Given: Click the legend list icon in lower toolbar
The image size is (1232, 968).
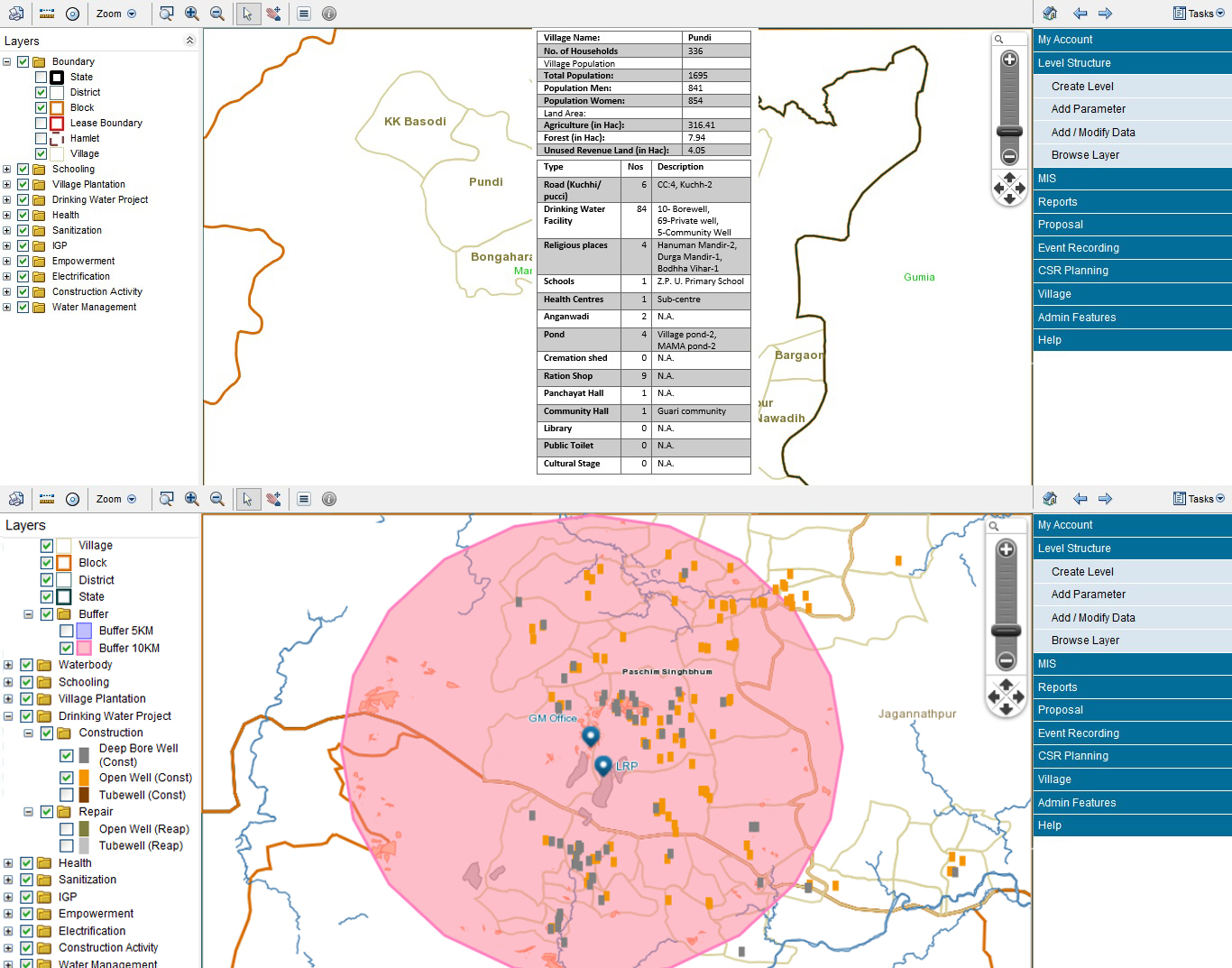Looking at the screenshot, I should point(304,499).
